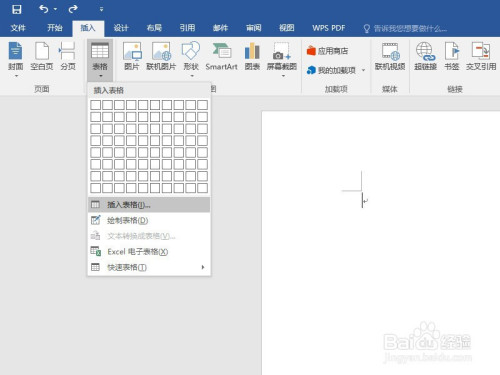Switch to the 设计 tab

click(121, 28)
